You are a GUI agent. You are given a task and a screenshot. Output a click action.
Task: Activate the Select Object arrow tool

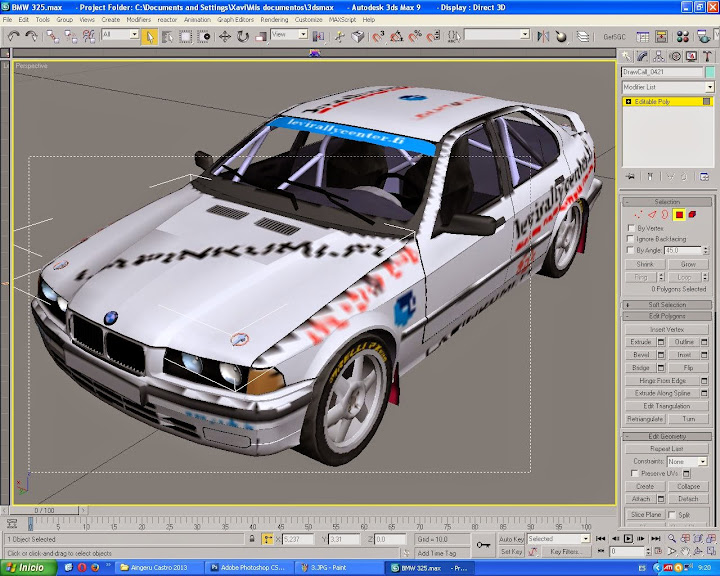tap(150, 36)
